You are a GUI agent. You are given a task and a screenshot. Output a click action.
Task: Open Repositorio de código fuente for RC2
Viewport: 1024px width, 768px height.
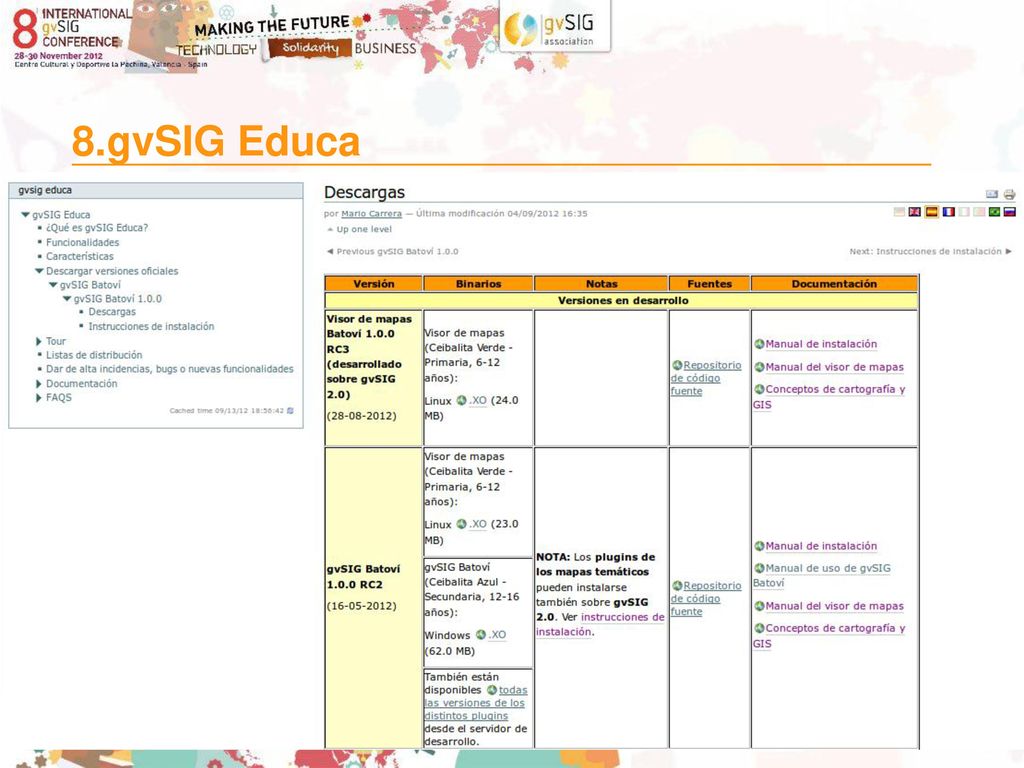(706, 599)
